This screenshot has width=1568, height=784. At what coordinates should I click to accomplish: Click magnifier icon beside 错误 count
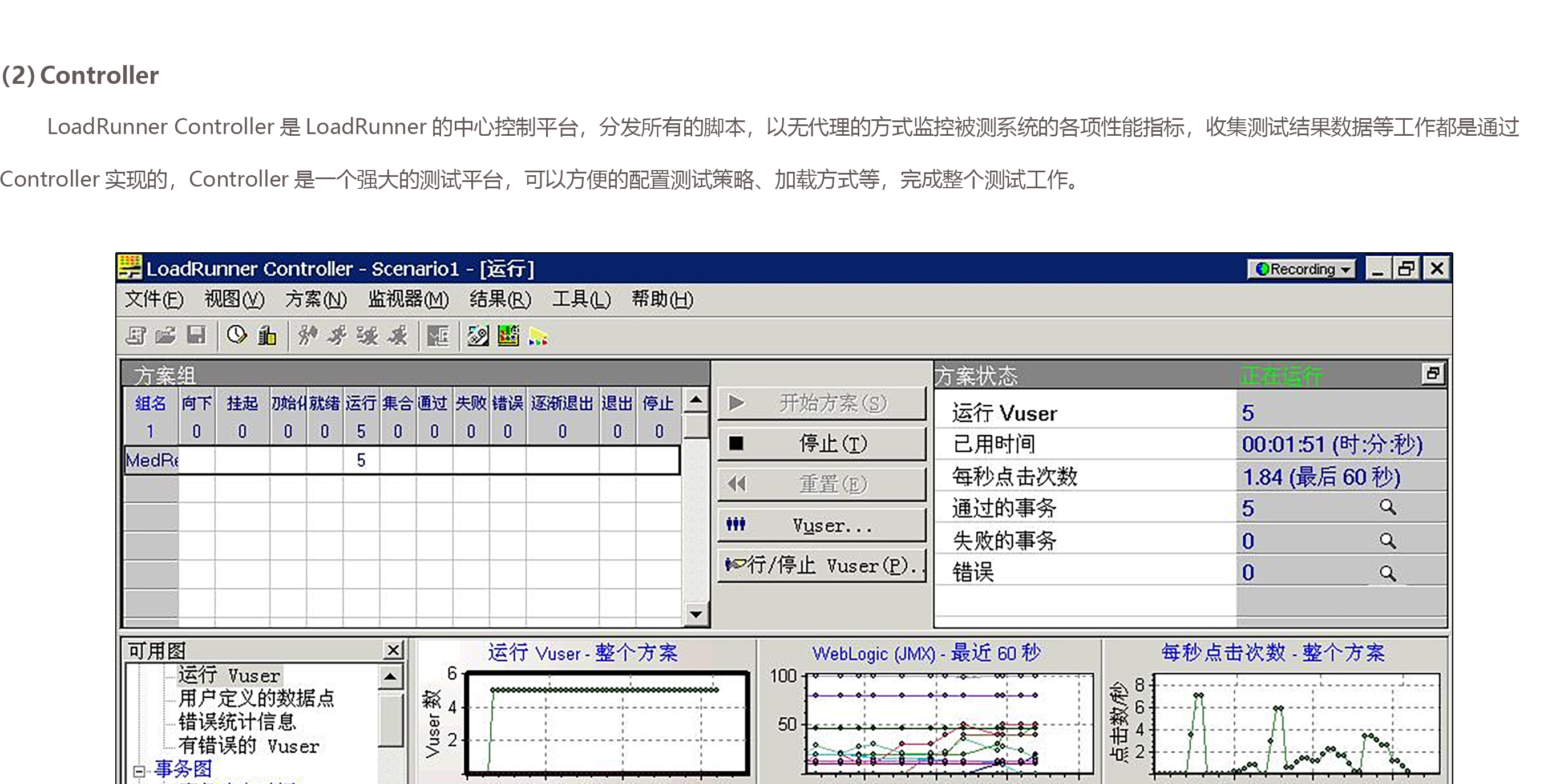tap(1387, 573)
